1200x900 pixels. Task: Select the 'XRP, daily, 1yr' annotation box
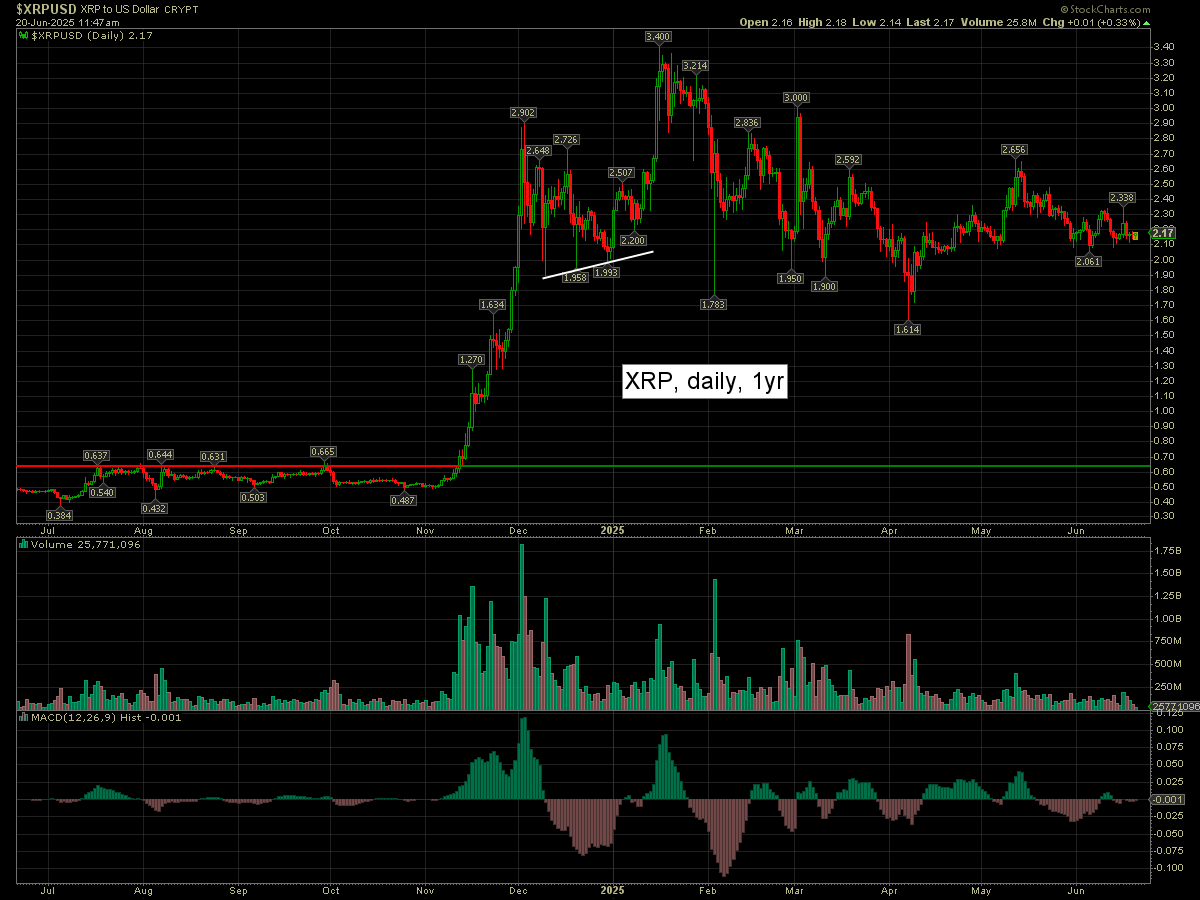coord(705,381)
